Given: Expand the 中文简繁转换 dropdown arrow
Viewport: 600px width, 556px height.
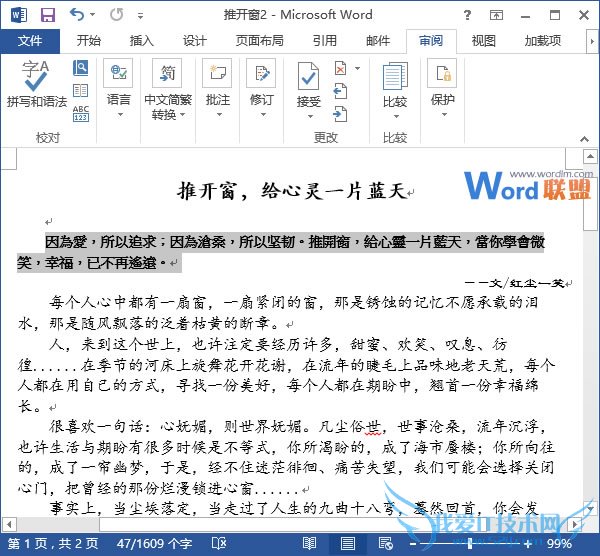Looking at the screenshot, I should click(182, 114).
